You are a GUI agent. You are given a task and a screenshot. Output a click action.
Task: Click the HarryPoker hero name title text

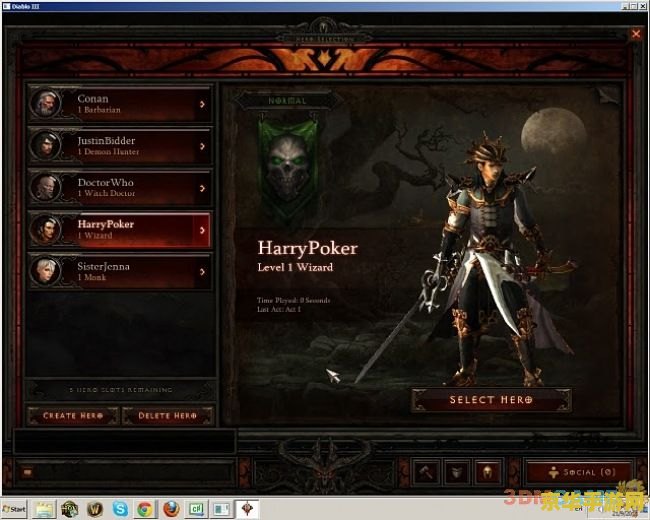(x=307, y=248)
